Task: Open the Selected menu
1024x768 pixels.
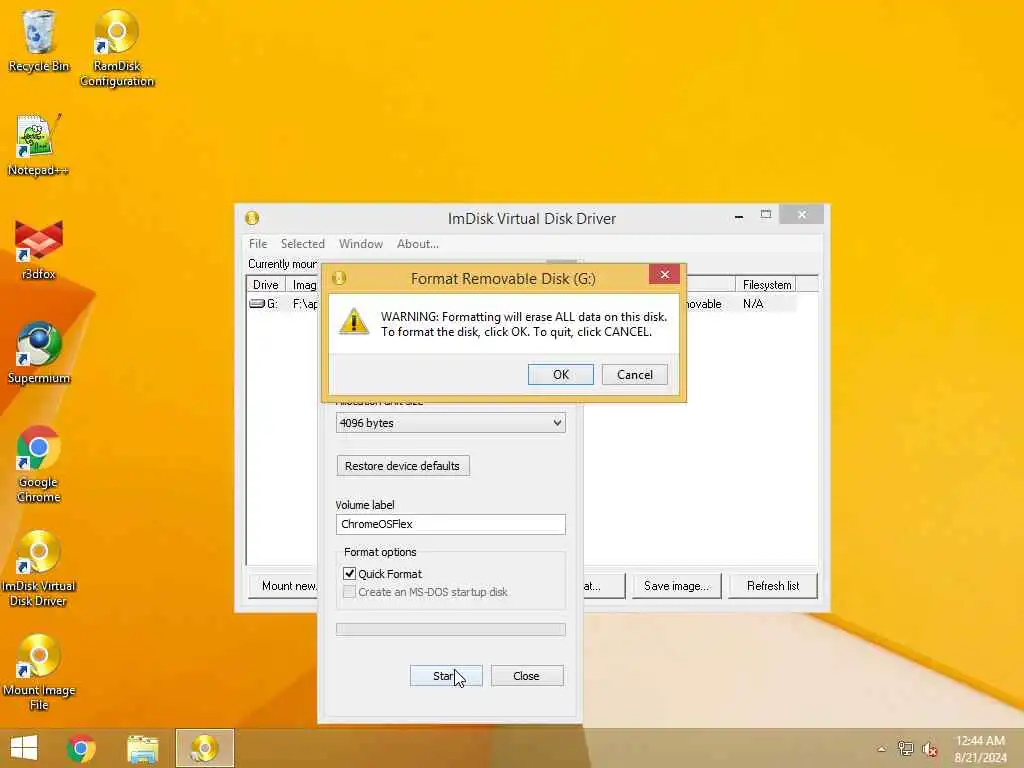Action: 302,244
